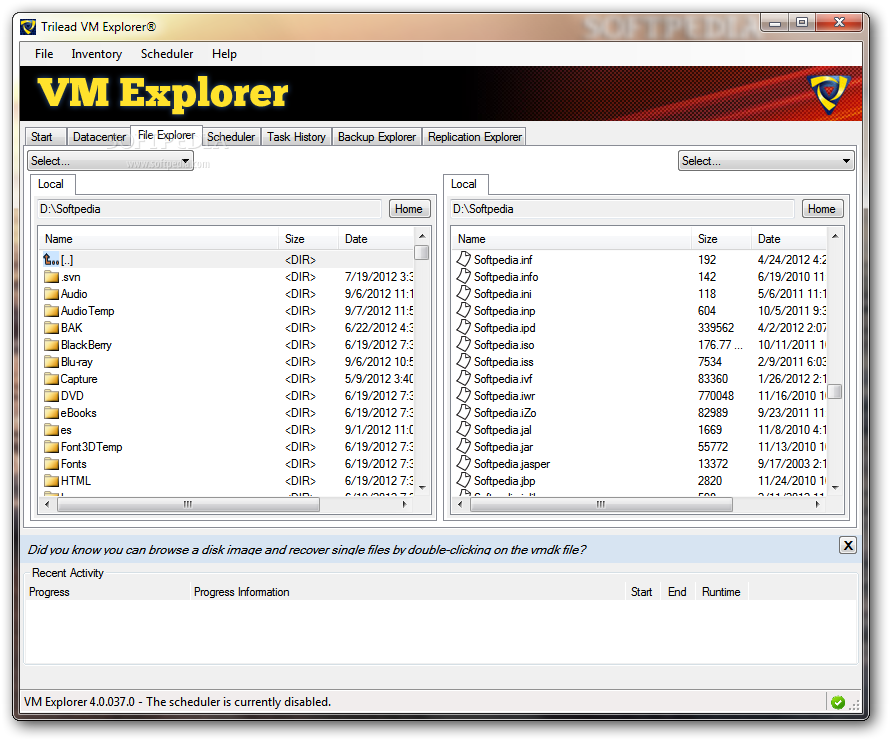Switch to the Scheduler tab

pos(231,137)
